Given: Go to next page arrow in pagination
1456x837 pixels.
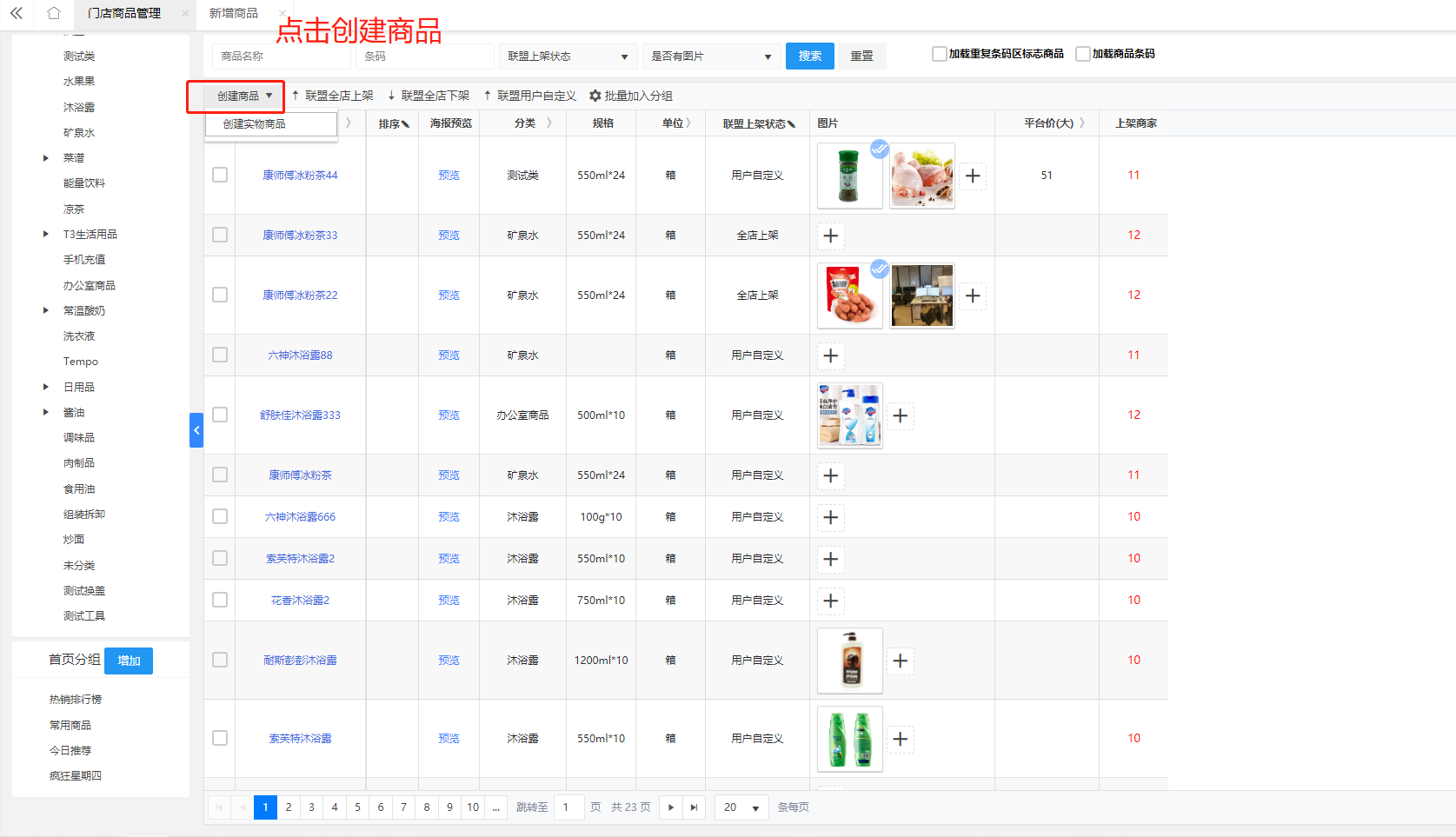Looking at the screenshot, I should pos(670,807).
